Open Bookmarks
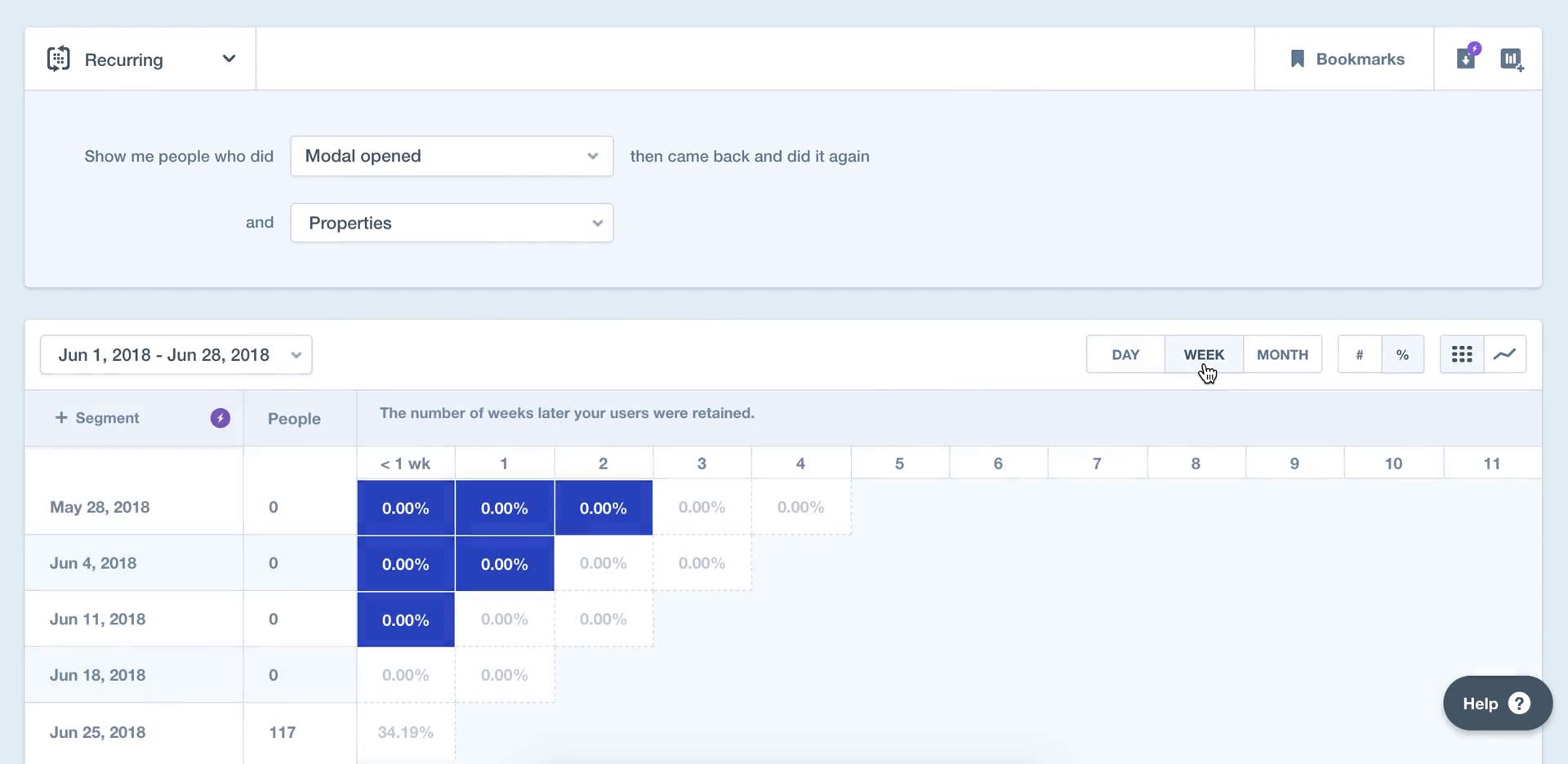 pyautogui.click(x=1346, y=59)
